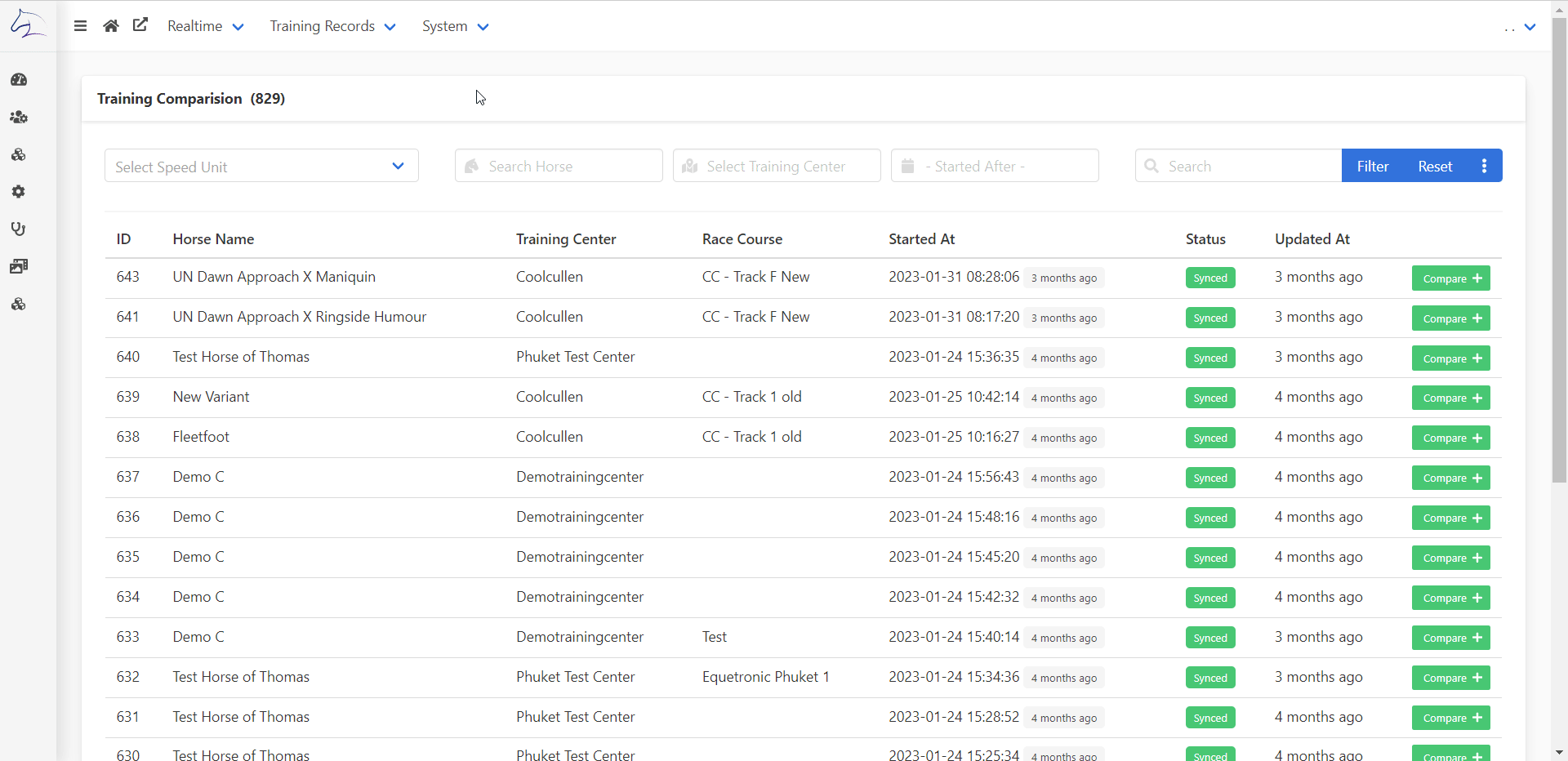Open the external link icon in top bar

(x=140, y=25)
